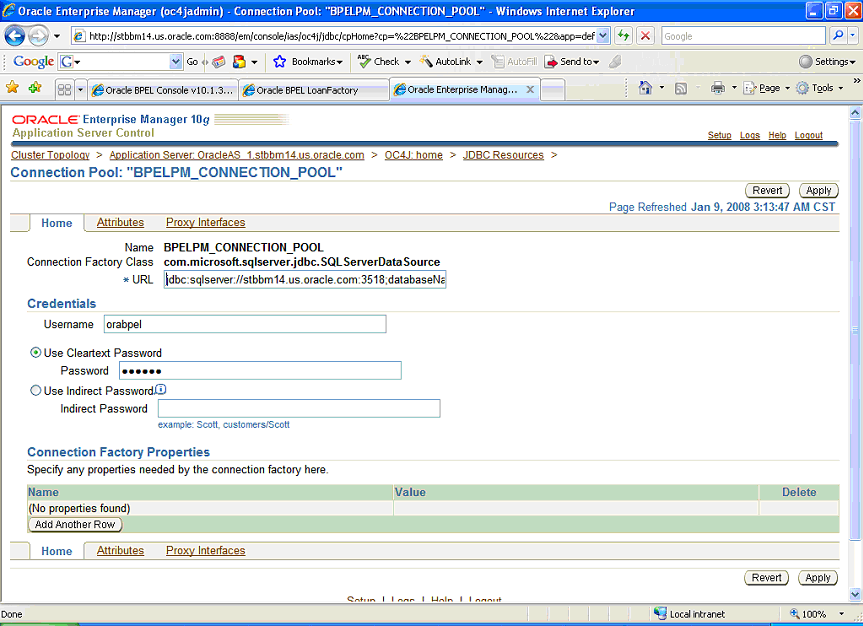Screen dimensions: 863x626
Task: Click the Page menu icon
Action: point(750,88)
